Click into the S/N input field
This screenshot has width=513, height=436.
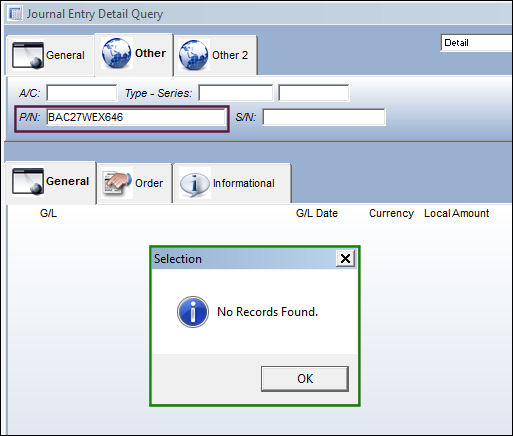point(324,117)
